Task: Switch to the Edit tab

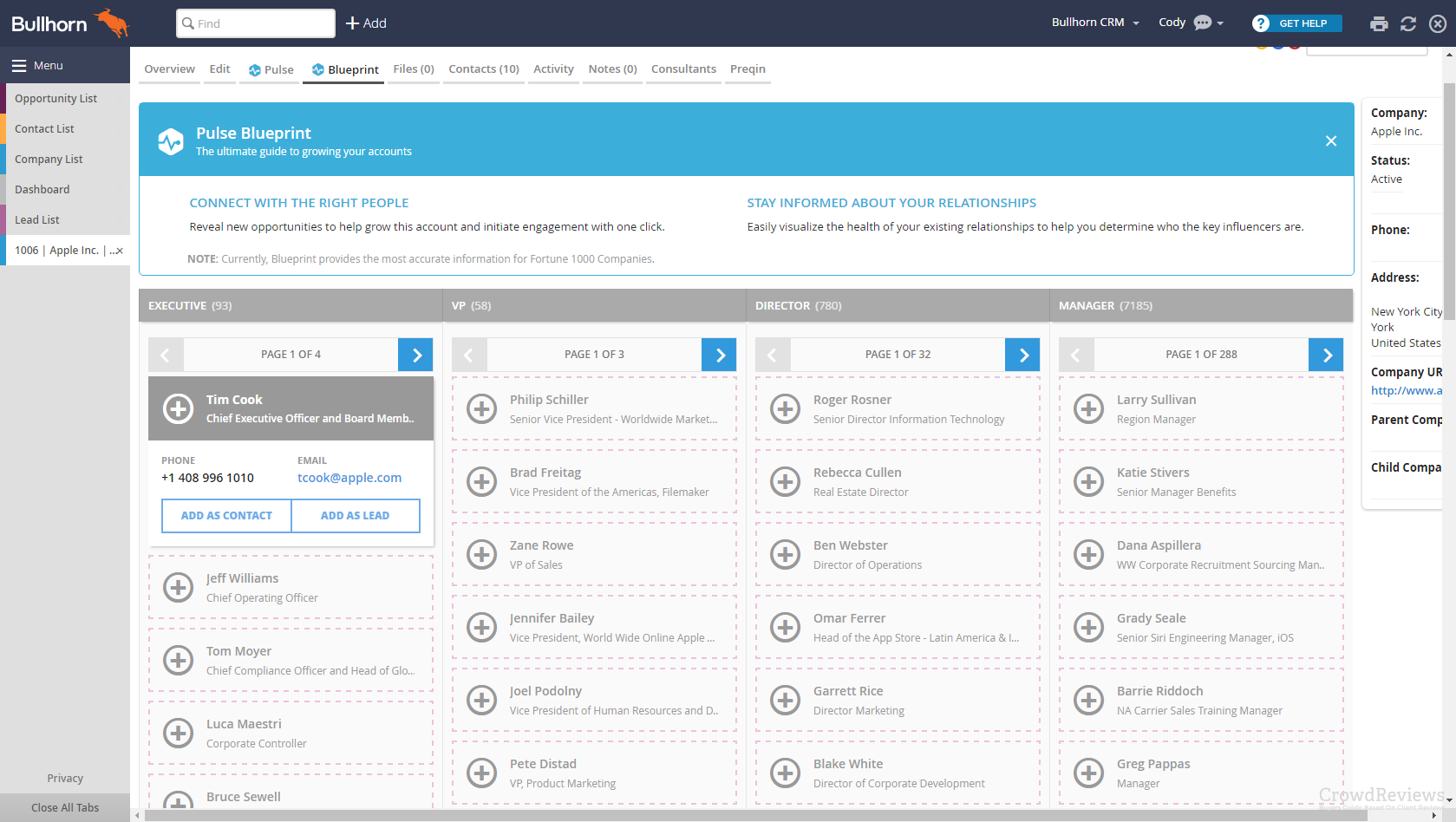Action: 220,69
